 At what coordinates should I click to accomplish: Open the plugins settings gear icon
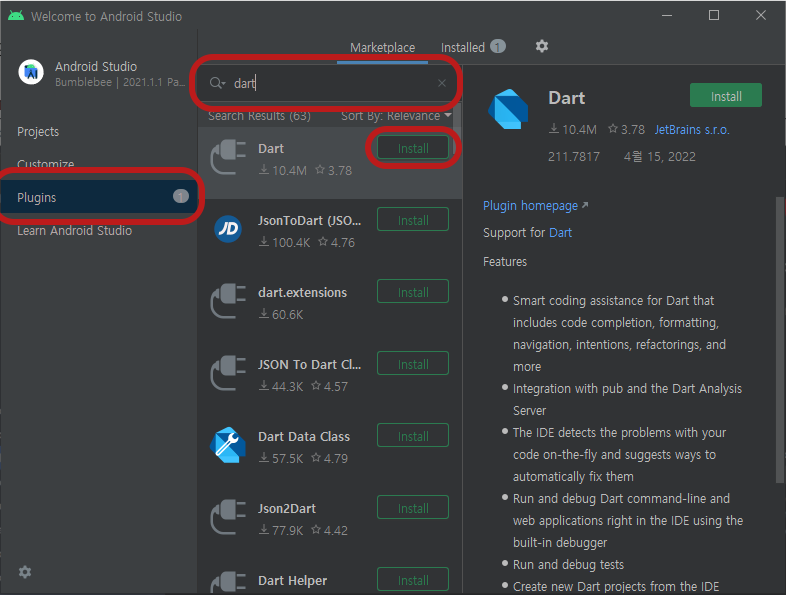click(x=541, y=47)
